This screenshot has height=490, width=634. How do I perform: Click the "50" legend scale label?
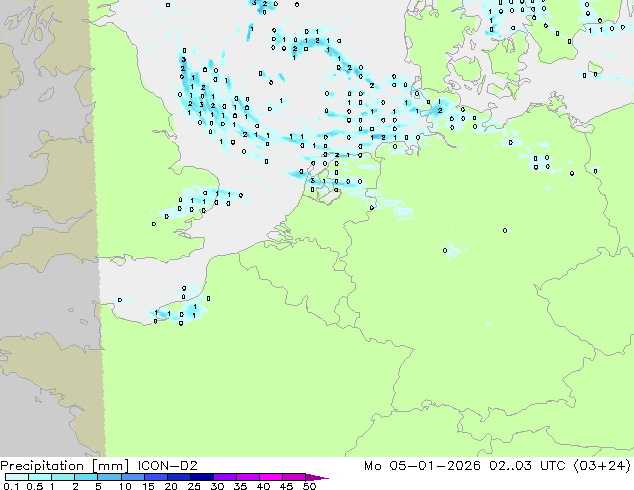[309, 486]
